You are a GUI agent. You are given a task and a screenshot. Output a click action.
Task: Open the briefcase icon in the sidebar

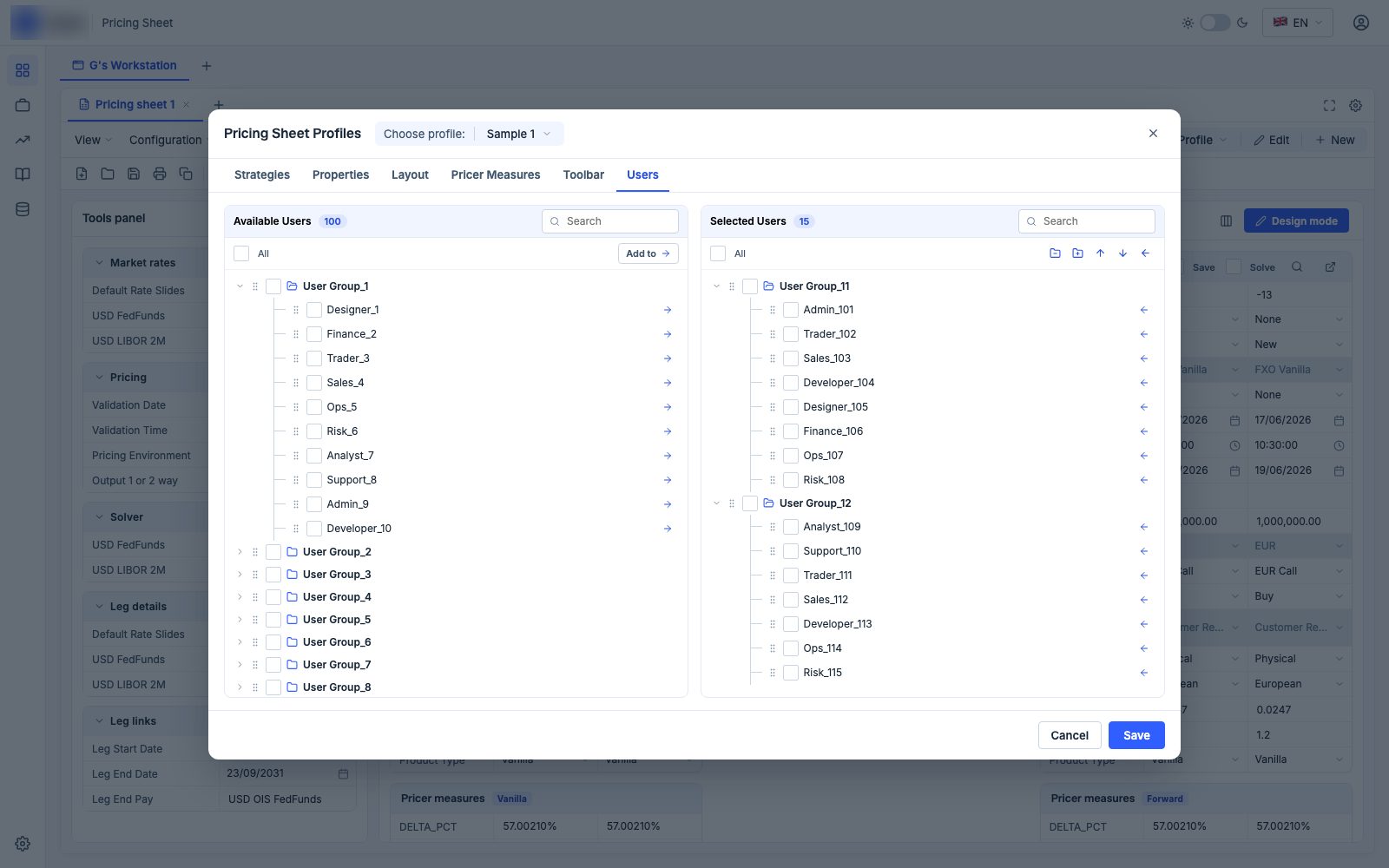(x=23, y=105)
